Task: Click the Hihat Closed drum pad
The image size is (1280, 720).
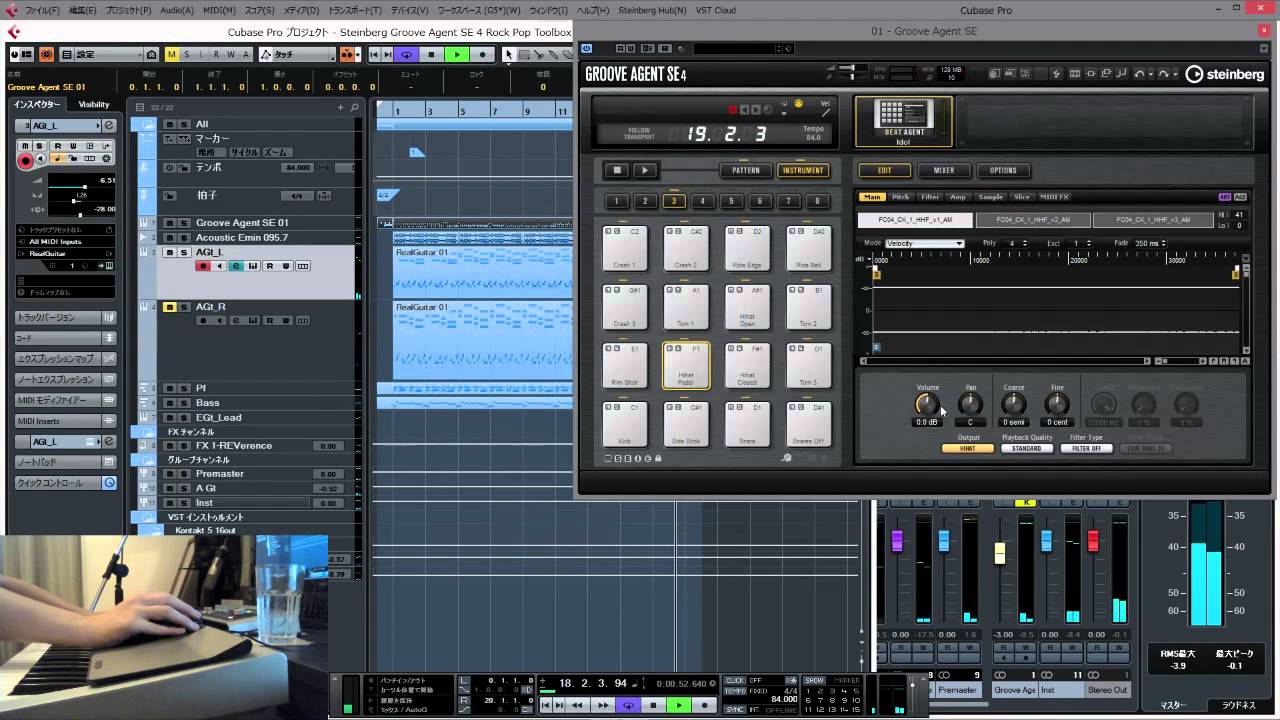Action: [x=748, y=365]
